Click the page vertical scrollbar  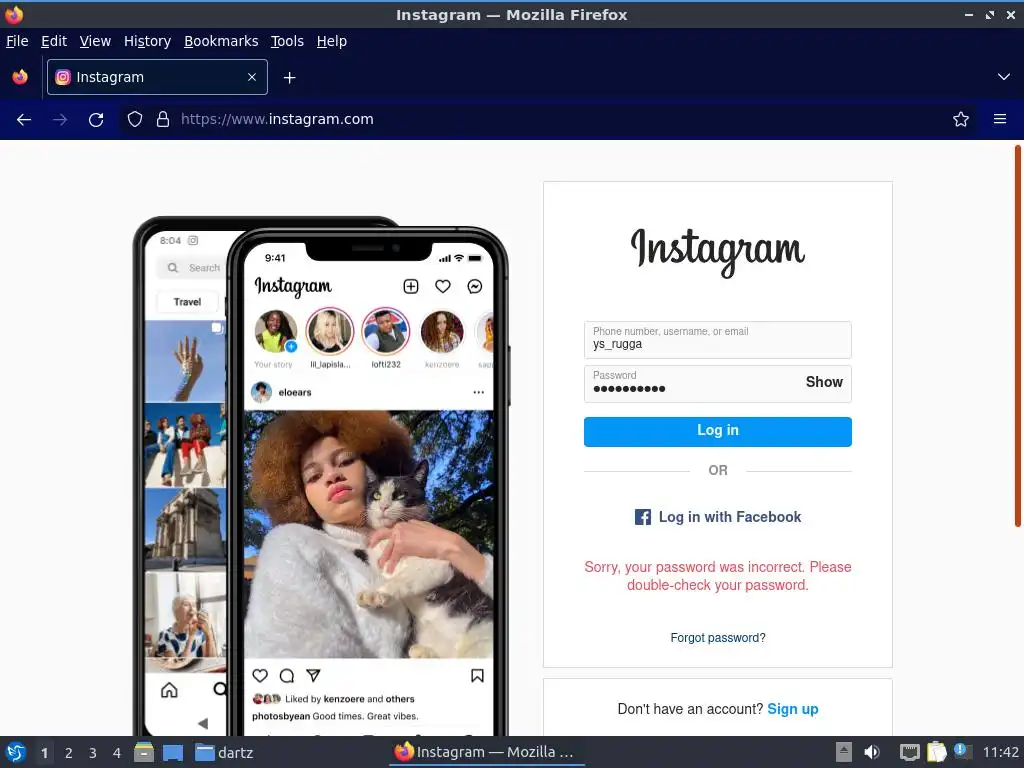click(1017, 336)
